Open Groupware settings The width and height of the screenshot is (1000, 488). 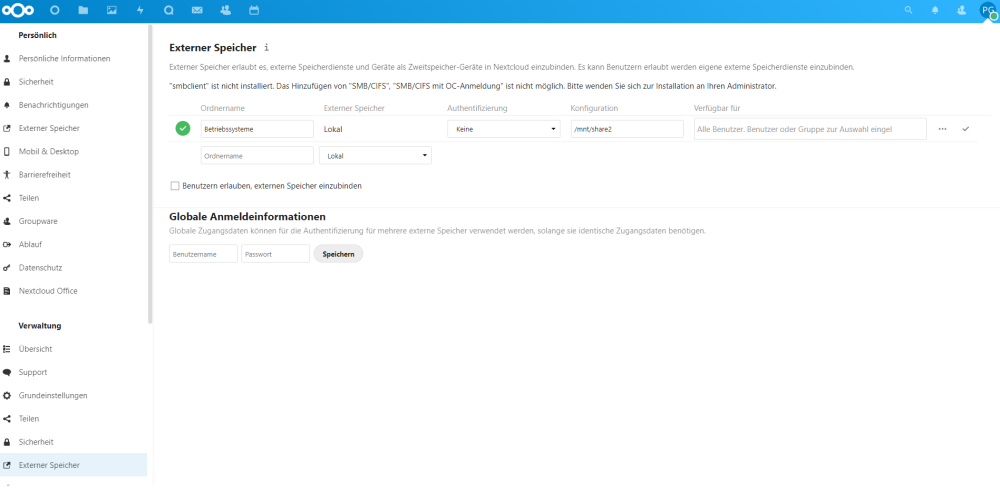click(39, 221)
